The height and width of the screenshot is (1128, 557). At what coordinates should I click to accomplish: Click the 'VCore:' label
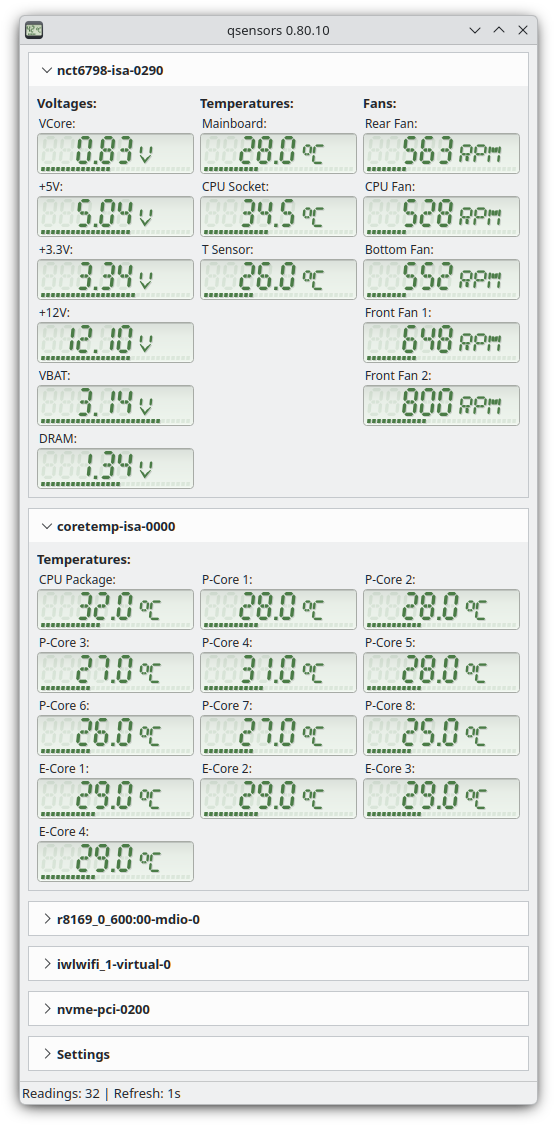(57, 124)
